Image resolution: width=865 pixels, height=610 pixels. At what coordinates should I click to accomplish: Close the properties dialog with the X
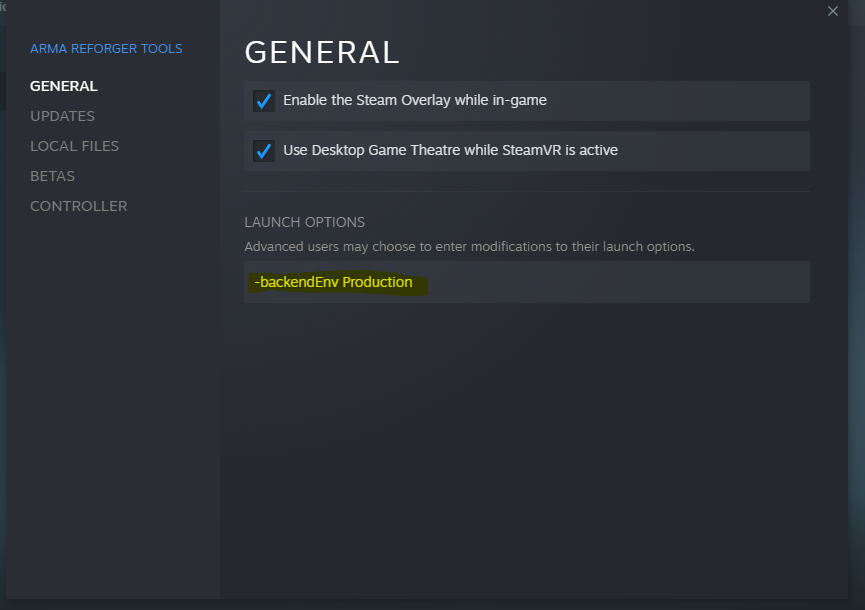click(x=832, y=11)
